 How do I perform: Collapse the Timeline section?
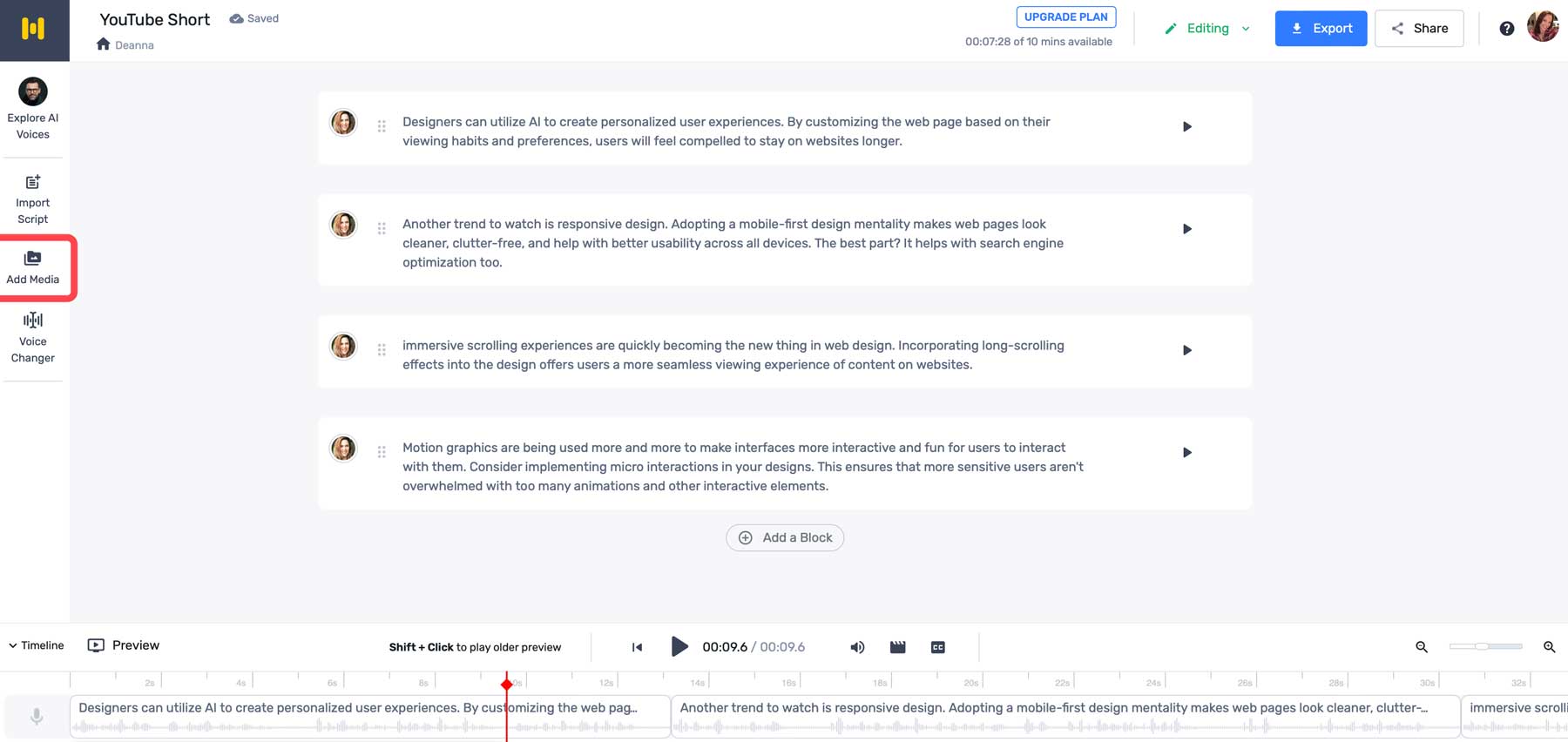tap(37, 645)
